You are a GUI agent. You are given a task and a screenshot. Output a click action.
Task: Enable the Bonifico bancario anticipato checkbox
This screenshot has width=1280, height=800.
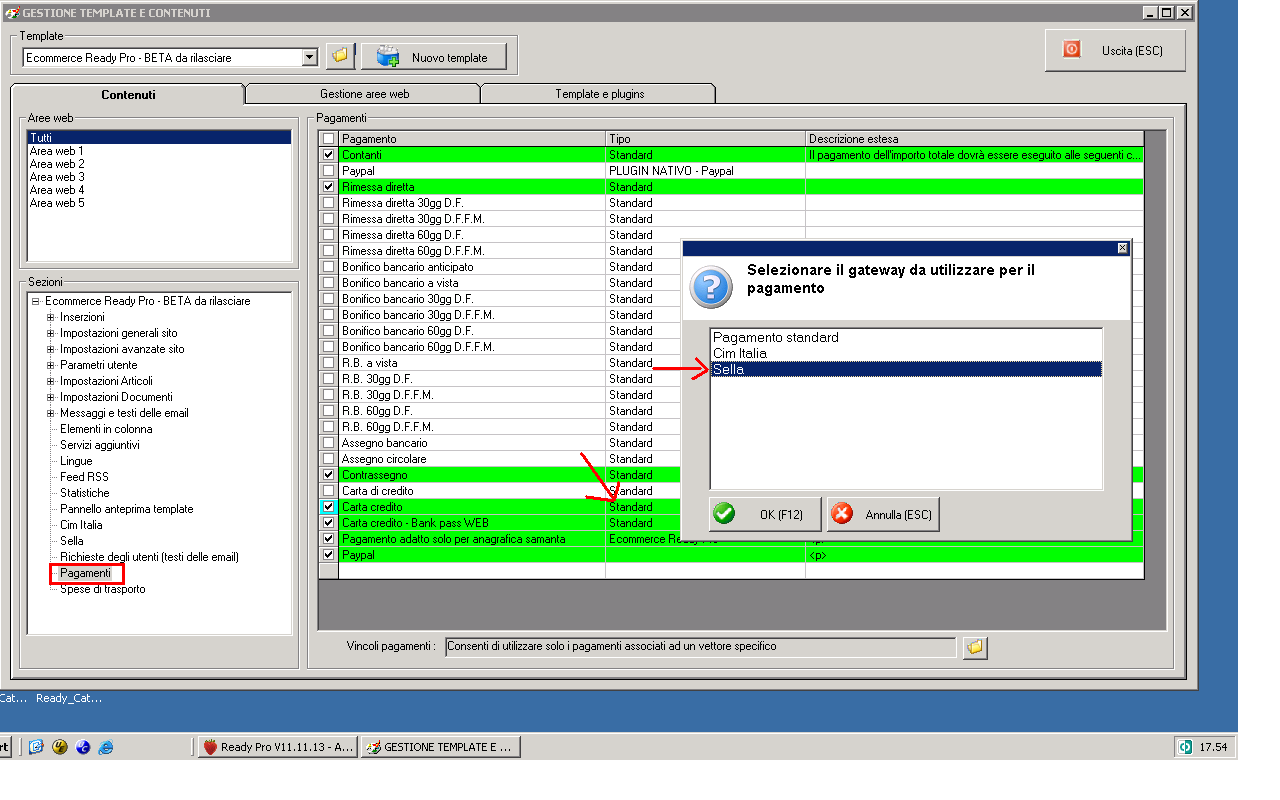pyautogui.click(x=328, y=267)
